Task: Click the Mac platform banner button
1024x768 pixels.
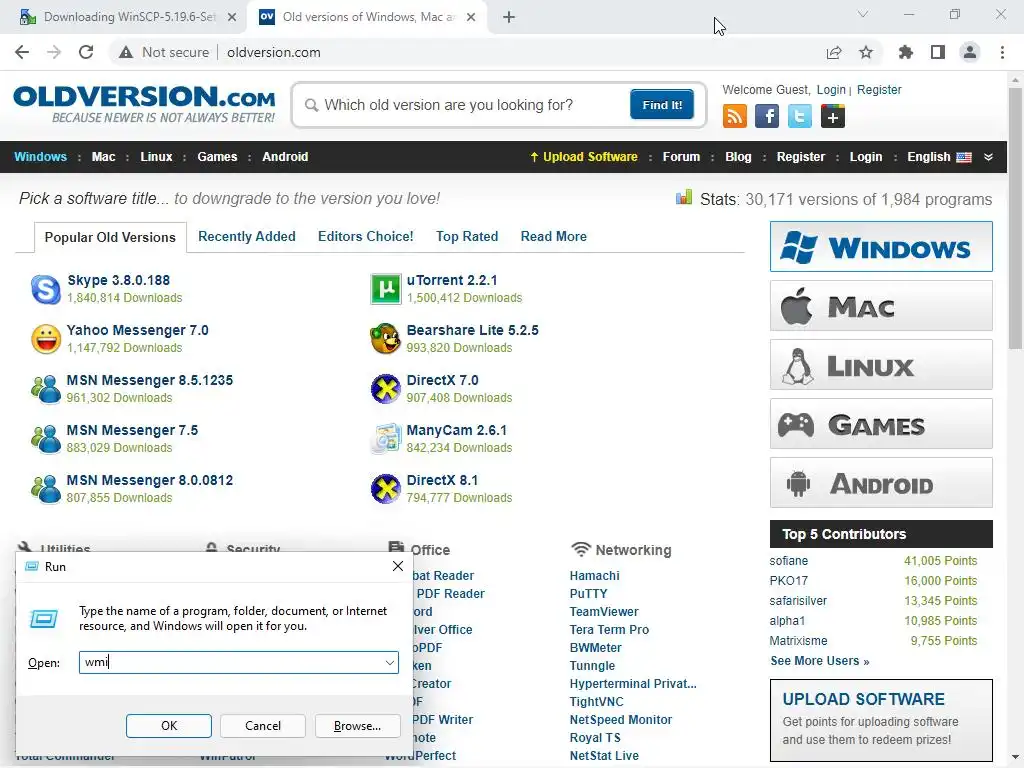Action: pos(881,306)
